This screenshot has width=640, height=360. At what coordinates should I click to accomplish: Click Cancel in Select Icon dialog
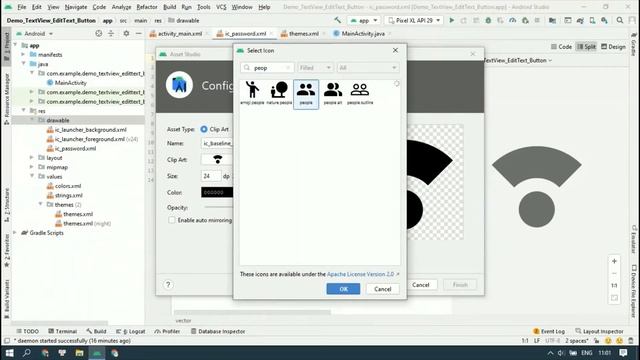382,289
